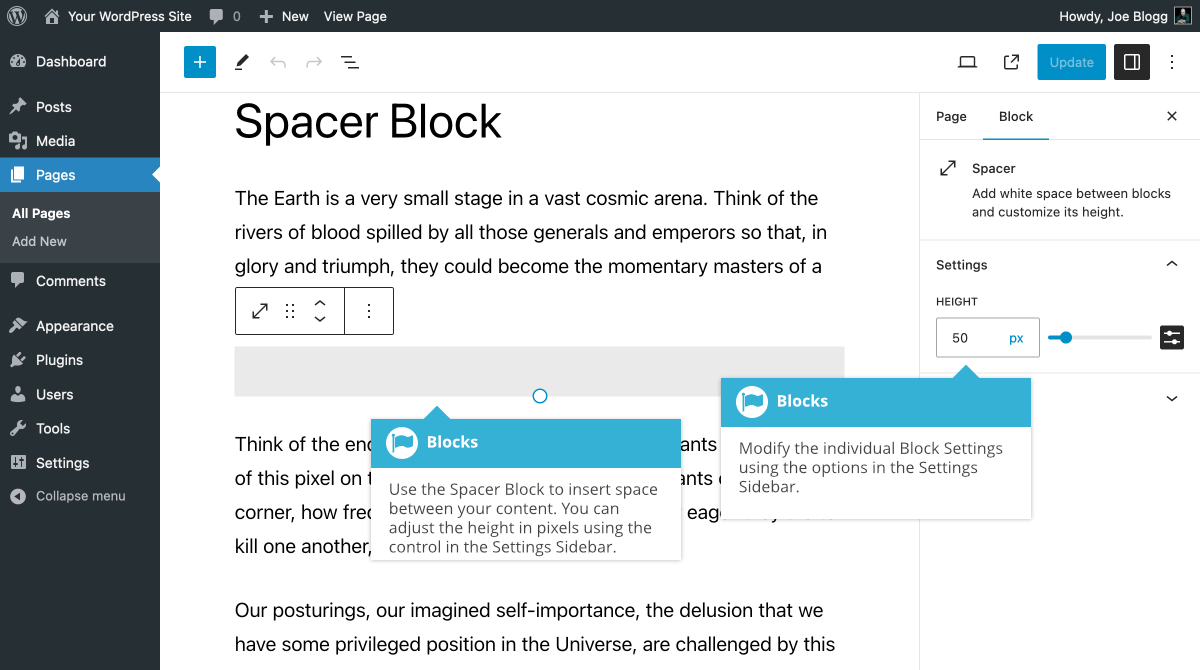Viewport: 1200px width, 670px height.
Task: Click the Spacer block type icon in toolbar
Action: (260, 311)
